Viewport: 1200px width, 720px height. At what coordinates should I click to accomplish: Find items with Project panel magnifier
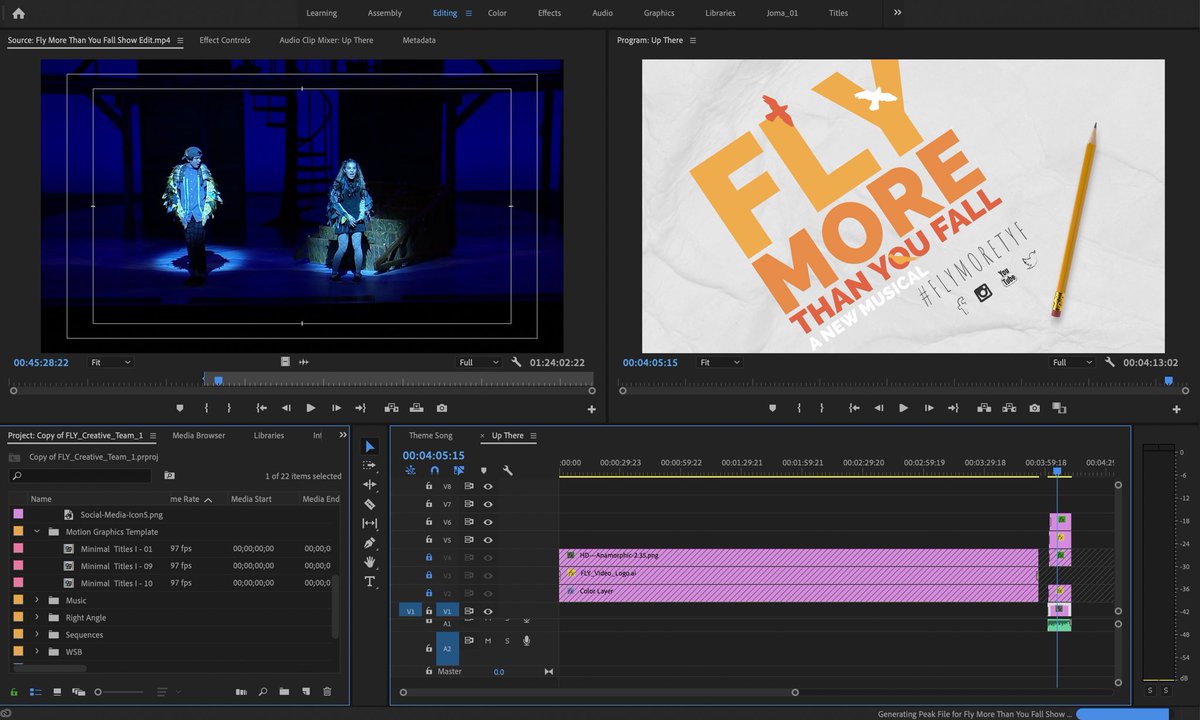263,692
